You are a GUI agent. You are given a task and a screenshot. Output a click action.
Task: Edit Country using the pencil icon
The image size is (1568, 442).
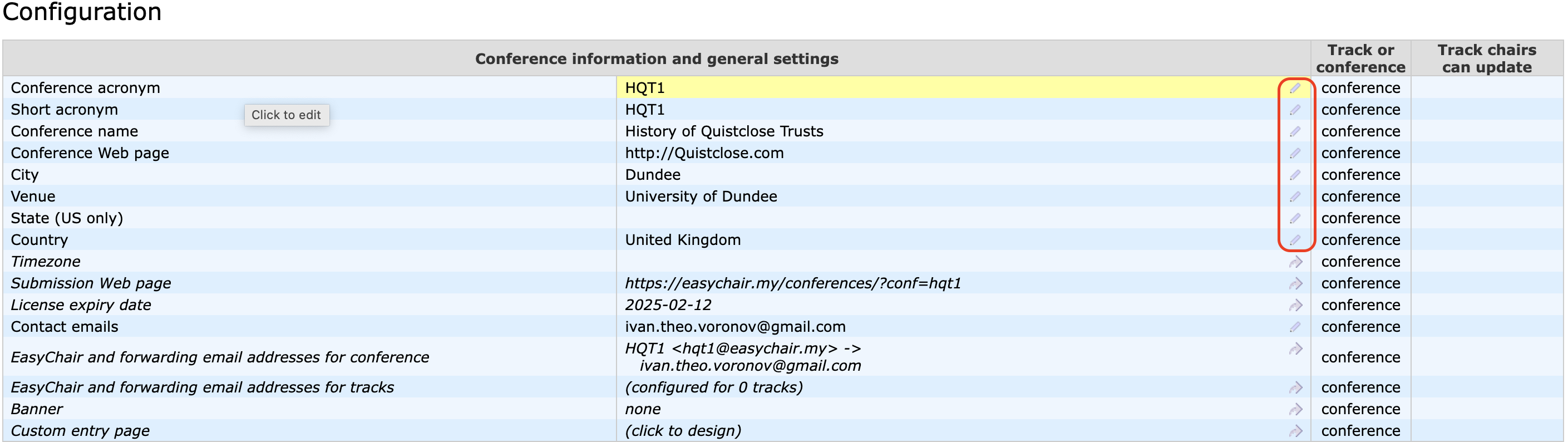[1295, 240]
